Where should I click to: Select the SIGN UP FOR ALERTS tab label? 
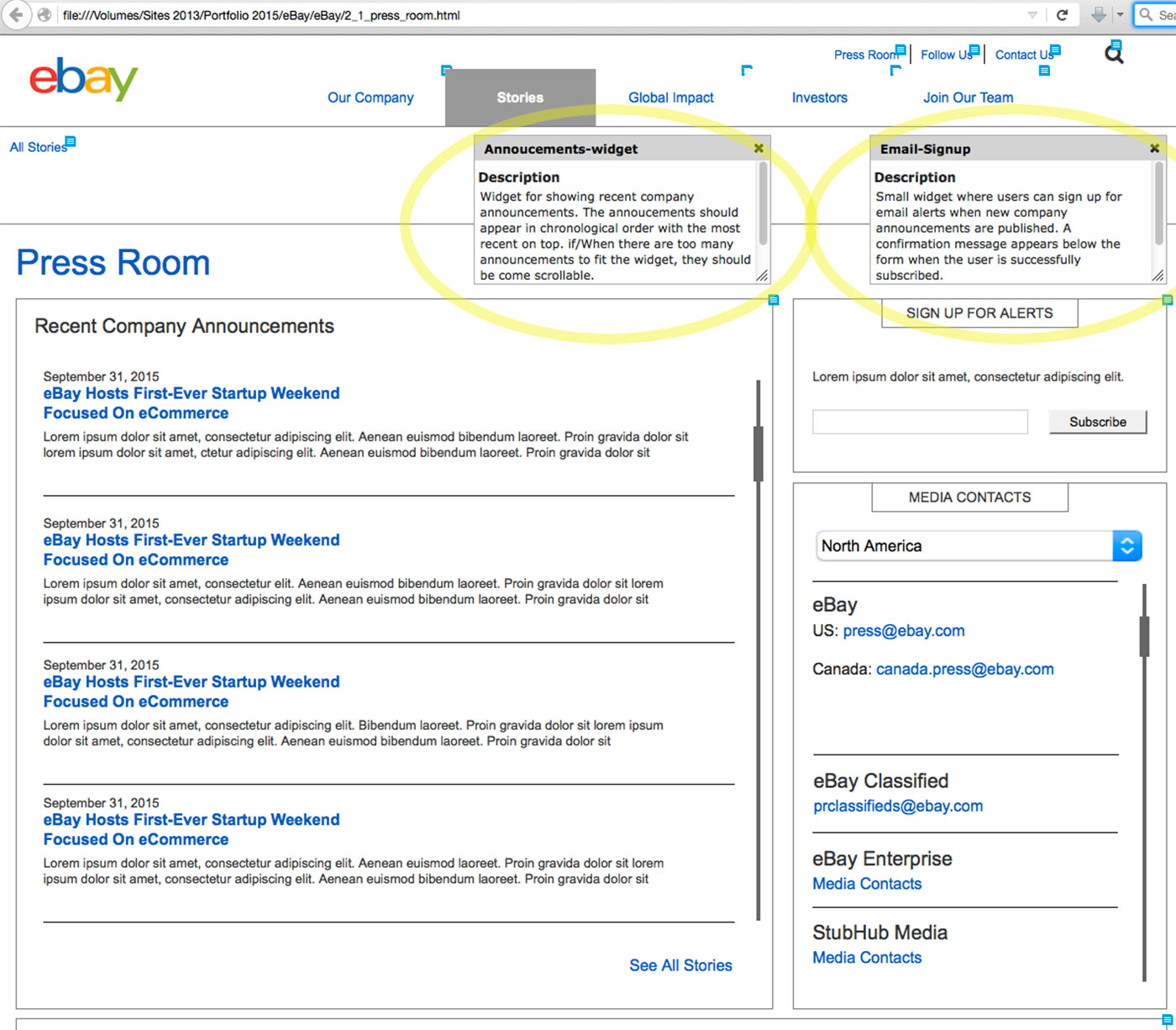pyautogui.click(x=979, y=313)
